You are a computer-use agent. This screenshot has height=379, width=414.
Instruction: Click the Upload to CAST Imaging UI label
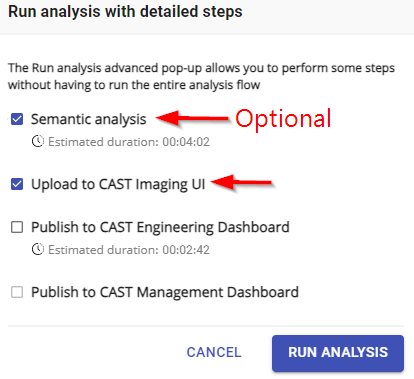[x=118, y=184]
